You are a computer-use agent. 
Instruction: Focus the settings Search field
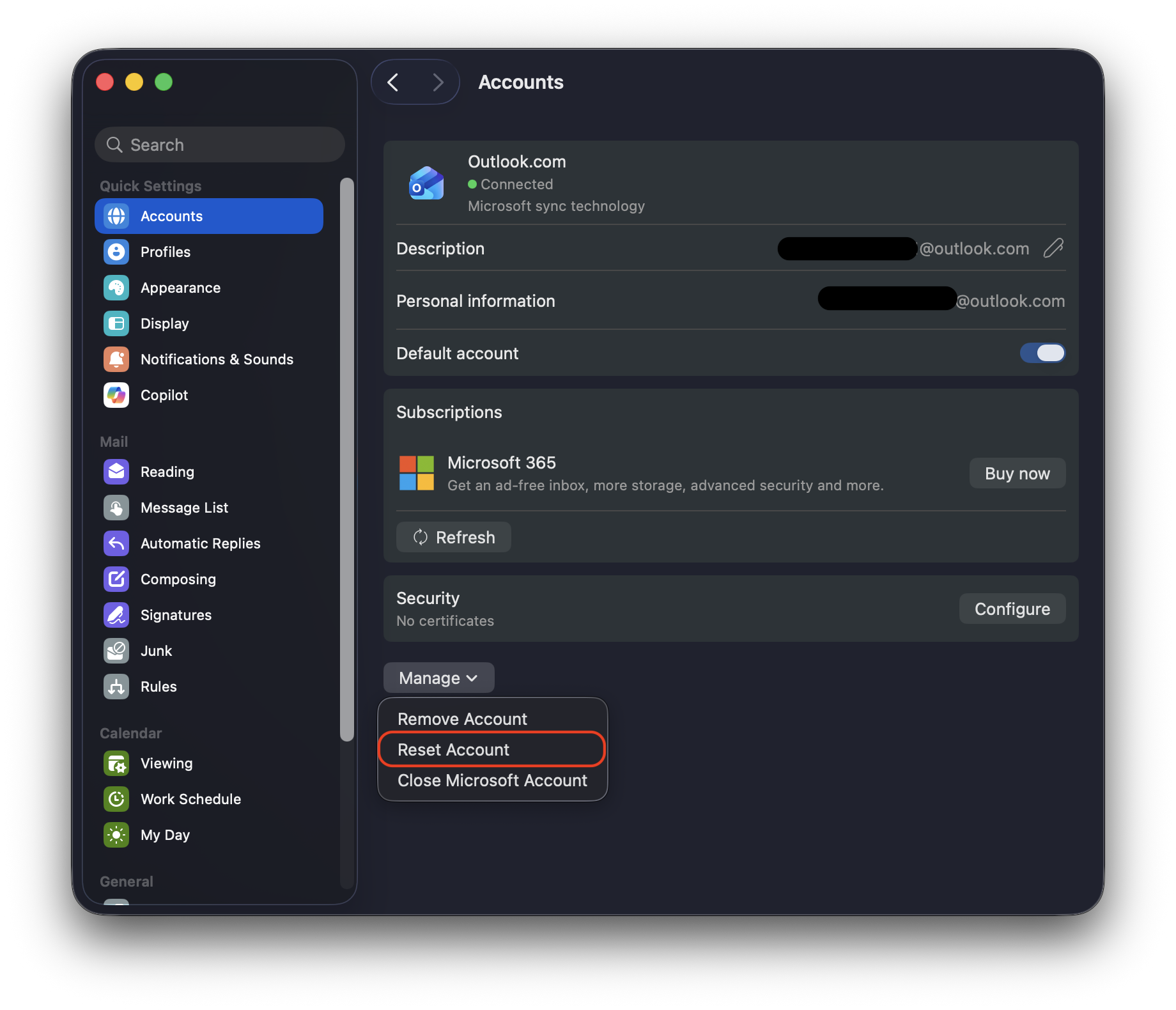click(x=219, y=145)
